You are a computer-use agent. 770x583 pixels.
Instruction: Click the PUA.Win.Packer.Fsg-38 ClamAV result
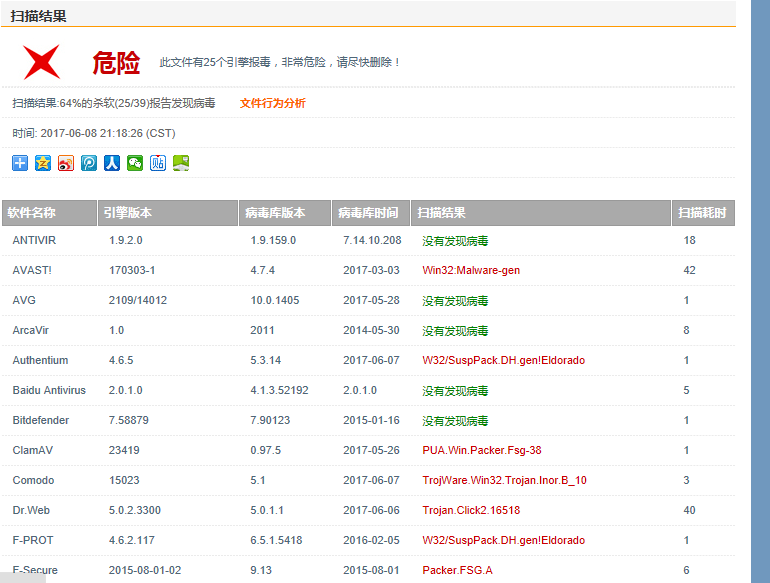(x=482, y=450)
